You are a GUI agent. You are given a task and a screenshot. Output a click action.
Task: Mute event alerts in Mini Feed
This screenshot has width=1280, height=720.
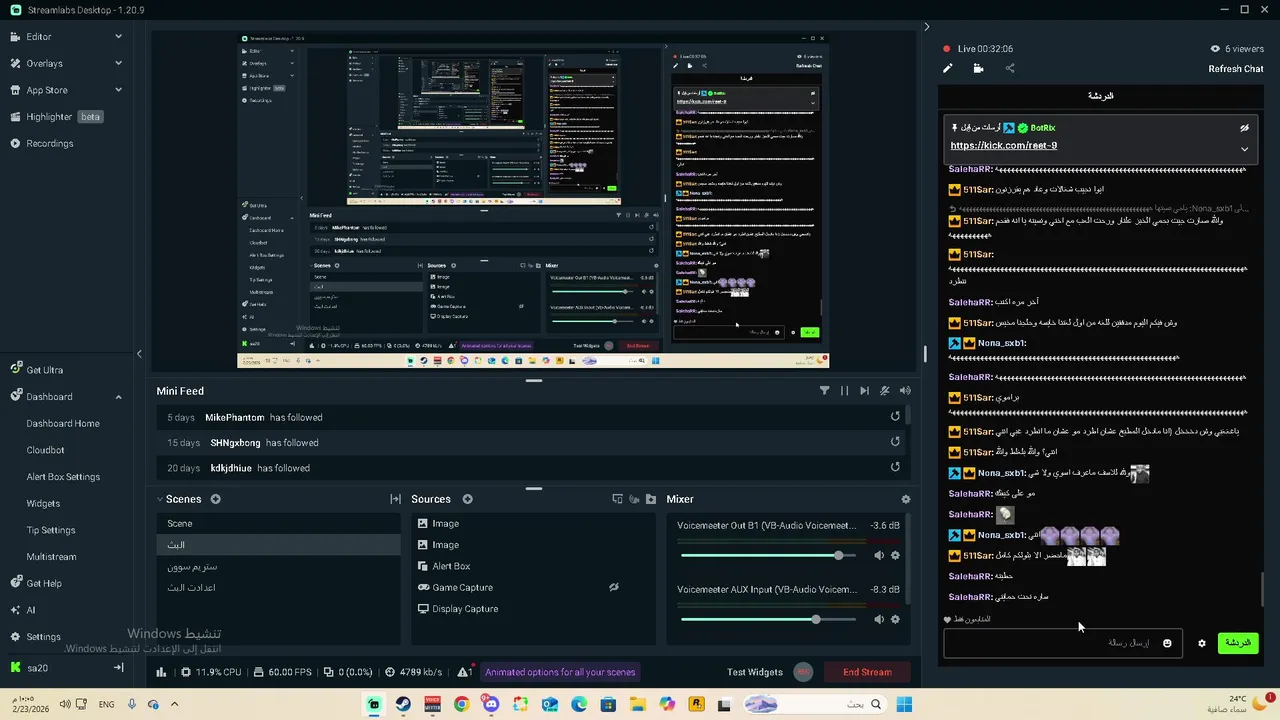point(885,391)
